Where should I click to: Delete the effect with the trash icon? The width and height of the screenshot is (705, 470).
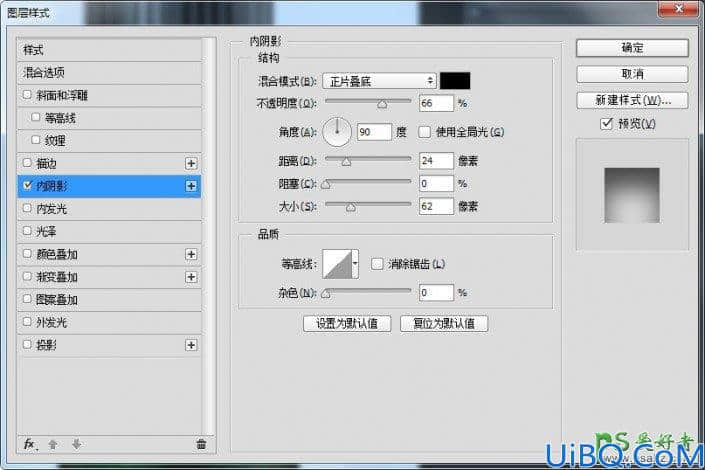click(x=201, y=444)
